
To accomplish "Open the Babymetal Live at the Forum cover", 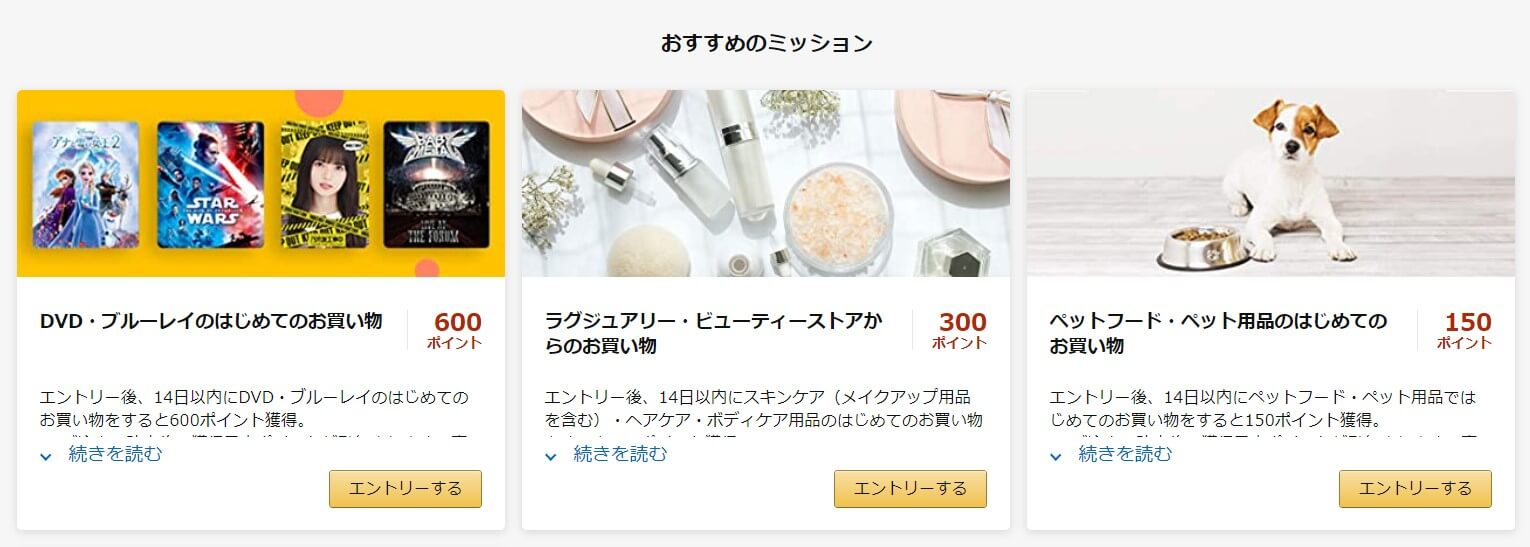I will click(437, 184).
